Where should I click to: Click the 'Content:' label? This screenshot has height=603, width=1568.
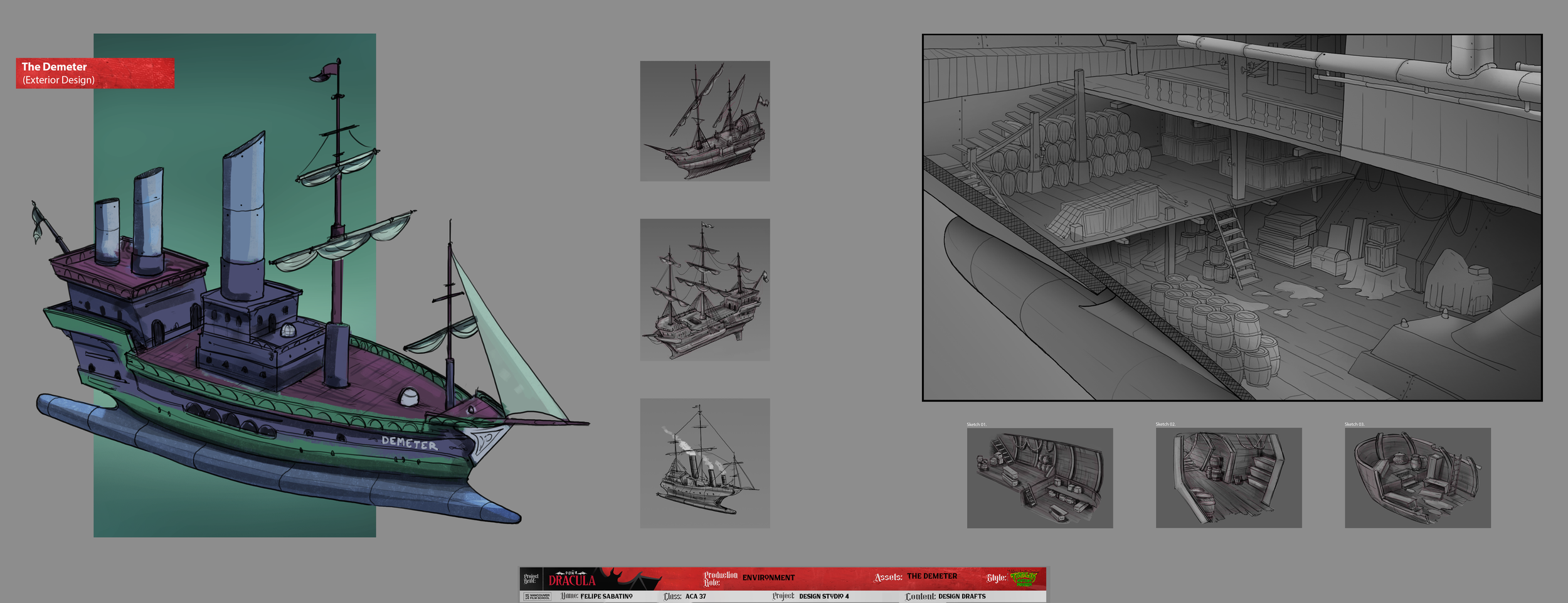point(920,597)
